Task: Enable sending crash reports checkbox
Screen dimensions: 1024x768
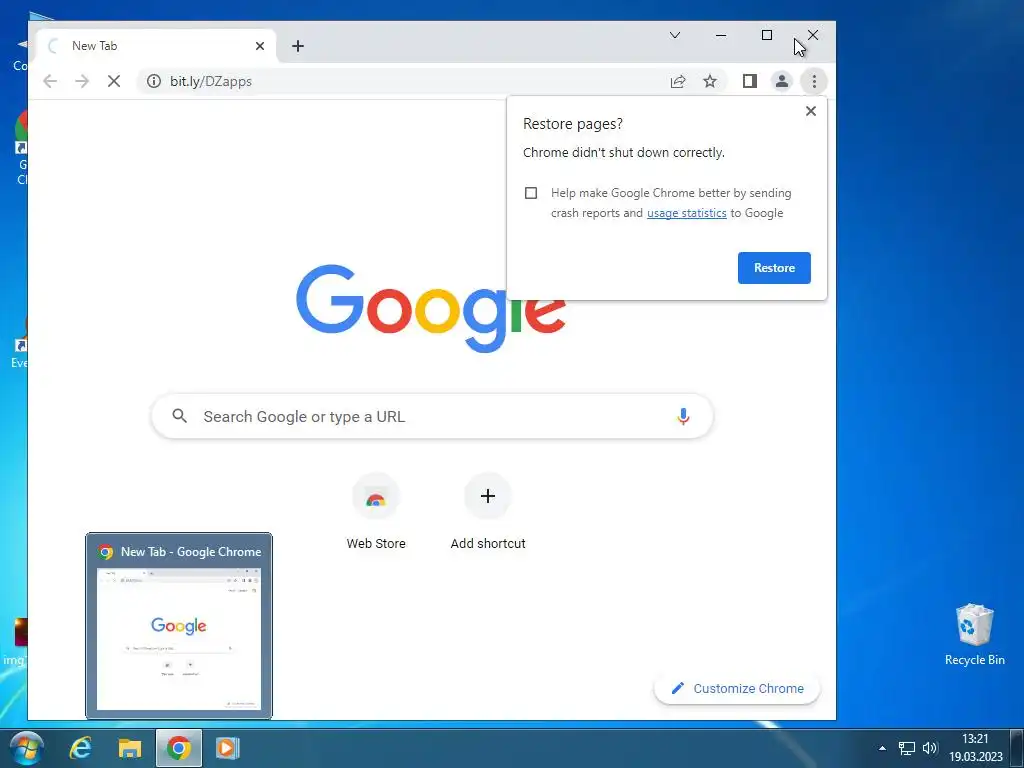Action: [x=531, y=193]
